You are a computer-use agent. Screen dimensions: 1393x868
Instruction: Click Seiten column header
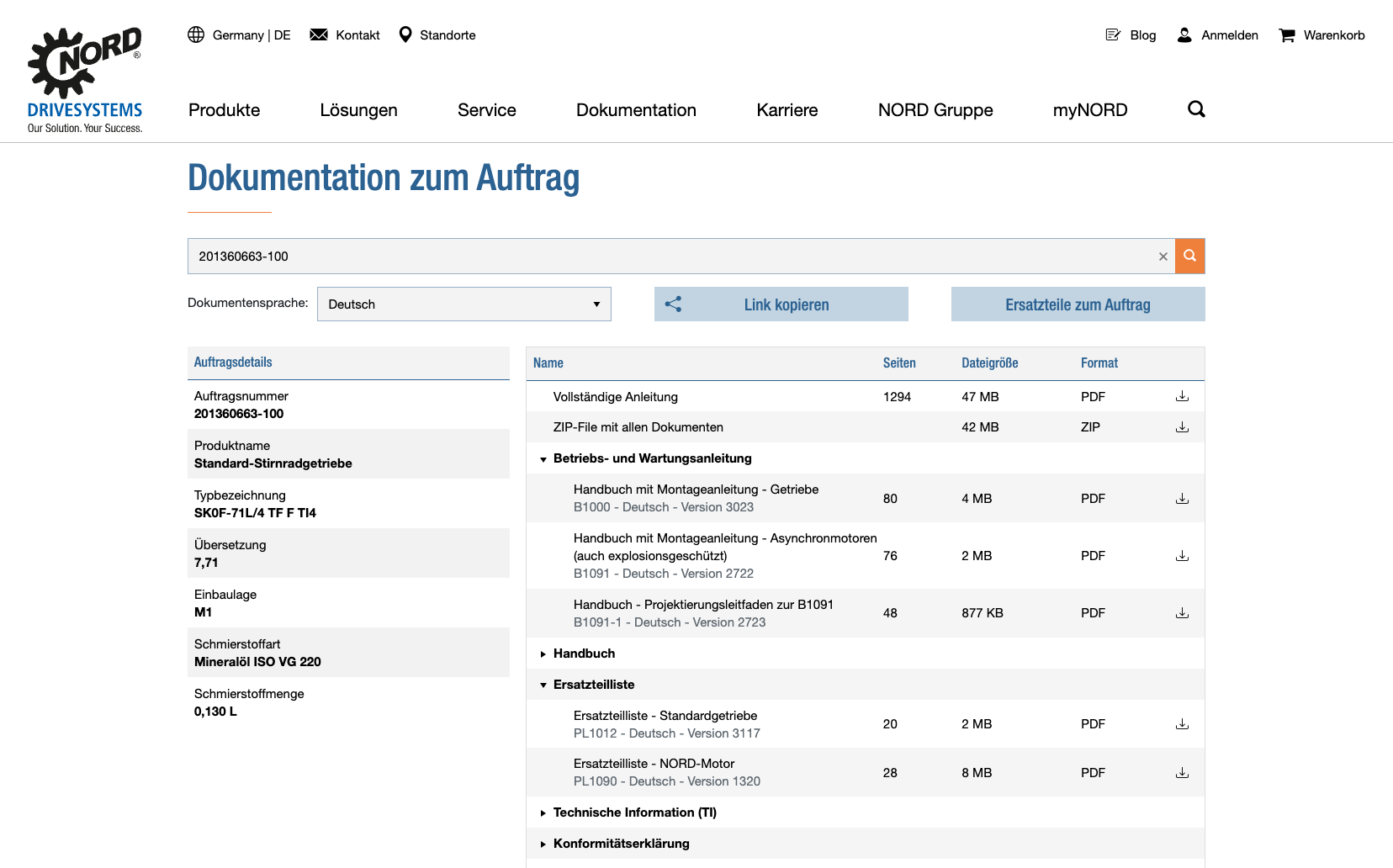(899, 363)
